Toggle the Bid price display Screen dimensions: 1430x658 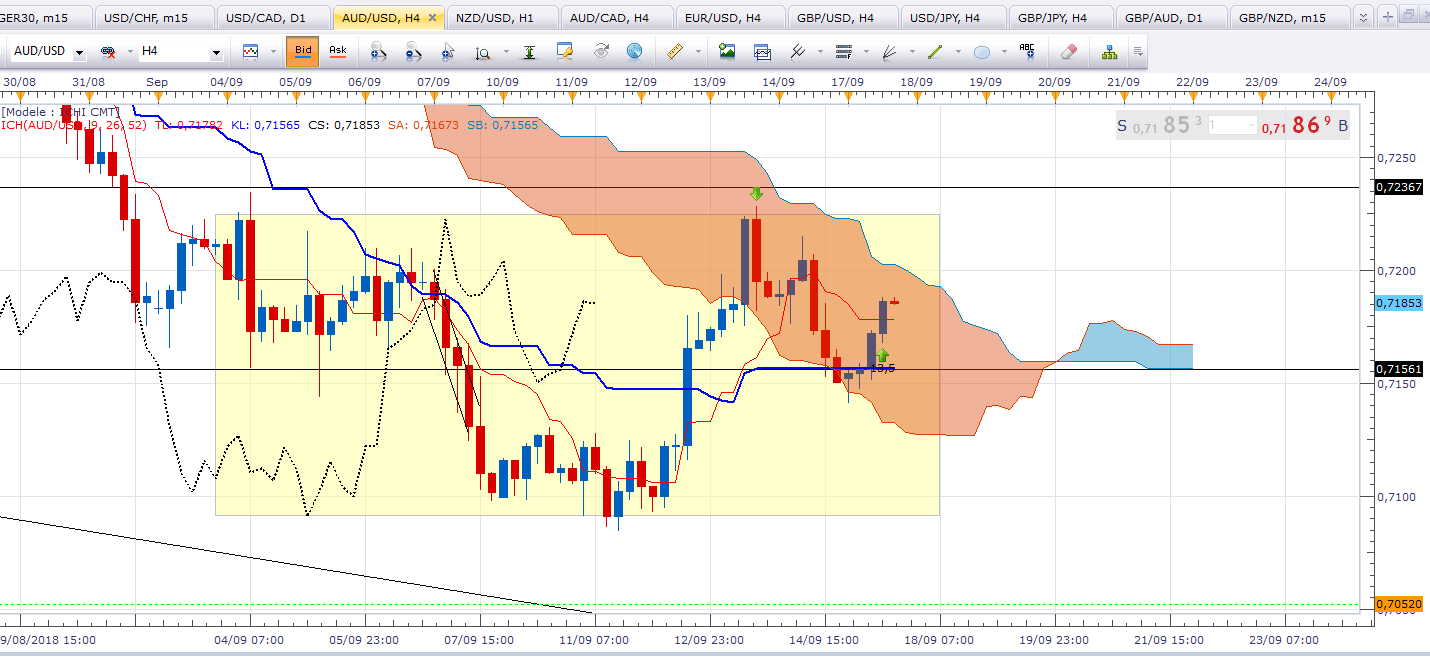tap(302, 51)
